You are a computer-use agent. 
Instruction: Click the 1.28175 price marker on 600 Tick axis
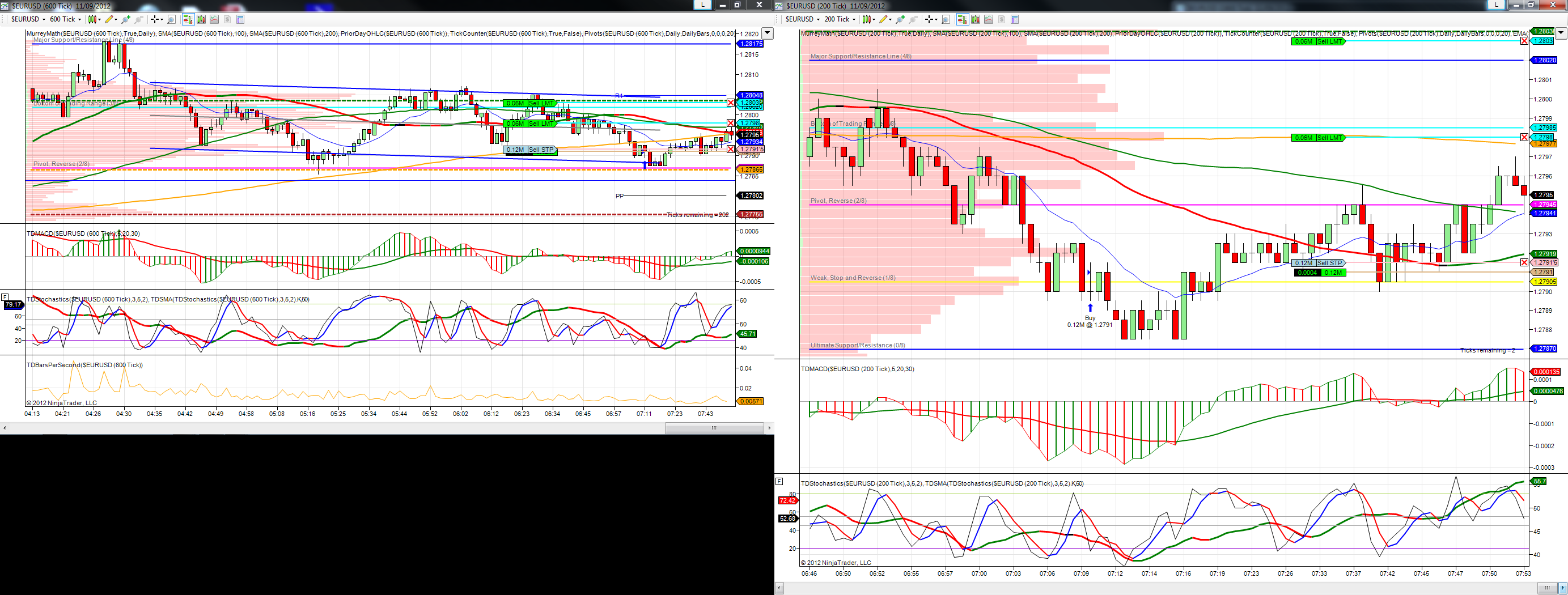[750, 44]
